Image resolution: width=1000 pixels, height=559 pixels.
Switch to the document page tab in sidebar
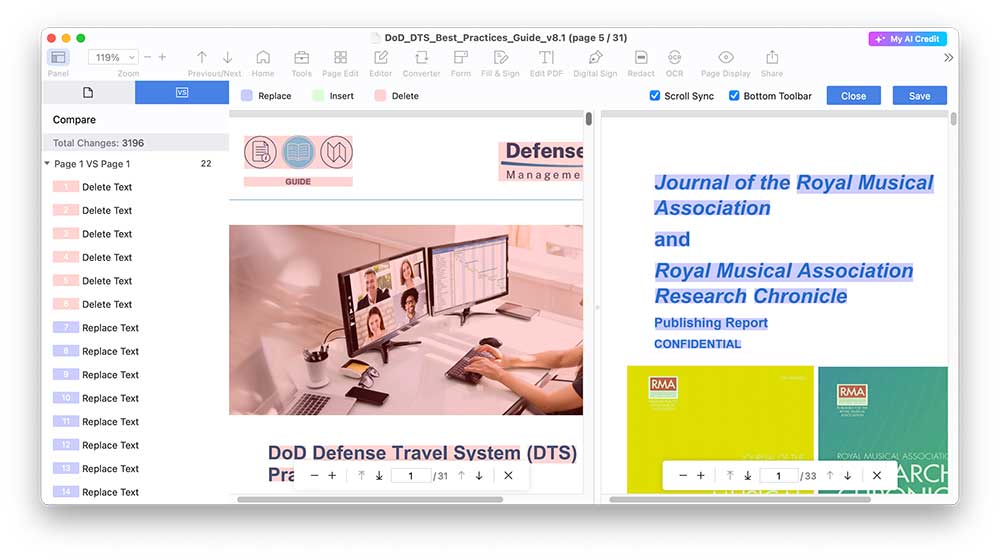[x=88, y=92]
